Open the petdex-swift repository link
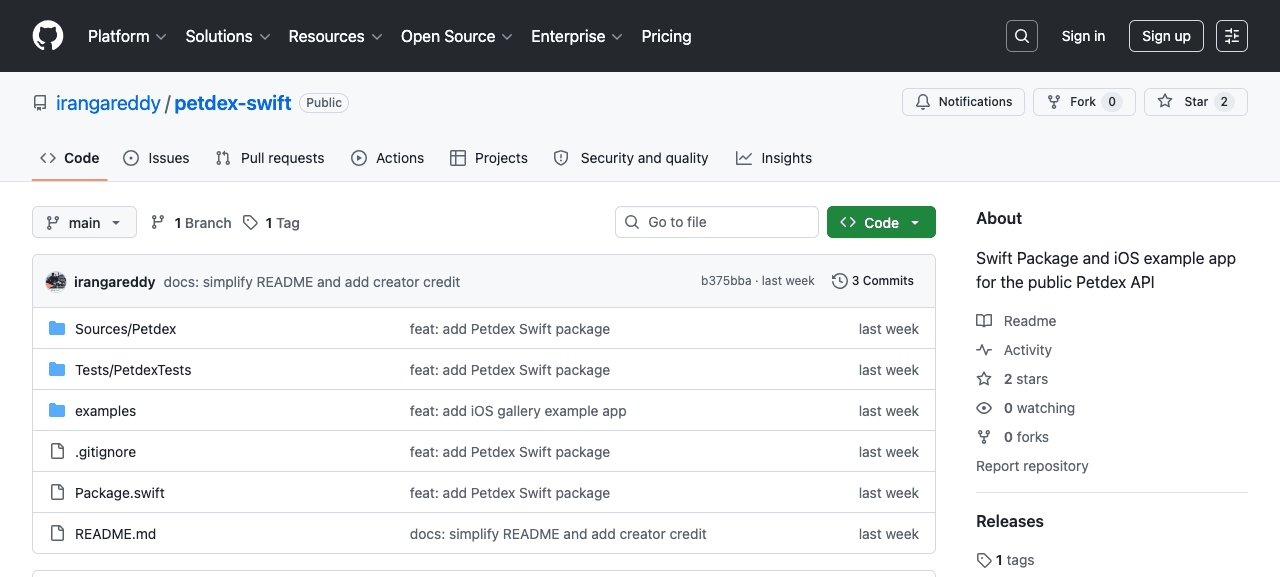 233,103
